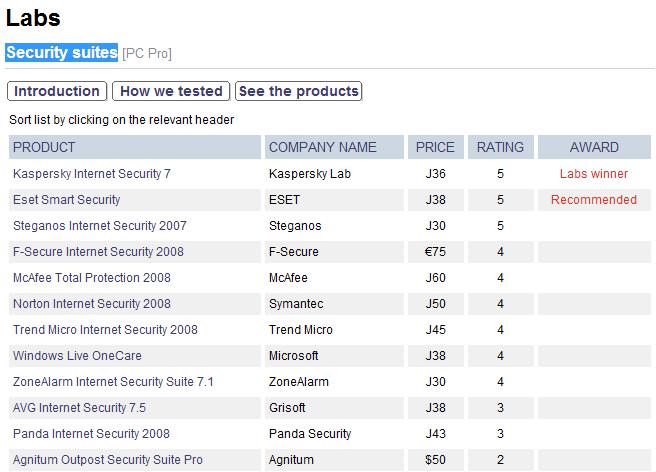Click the highlighted Security suites heading
Viewport: 656px width, 472px height.
click(x=62, y=52)
